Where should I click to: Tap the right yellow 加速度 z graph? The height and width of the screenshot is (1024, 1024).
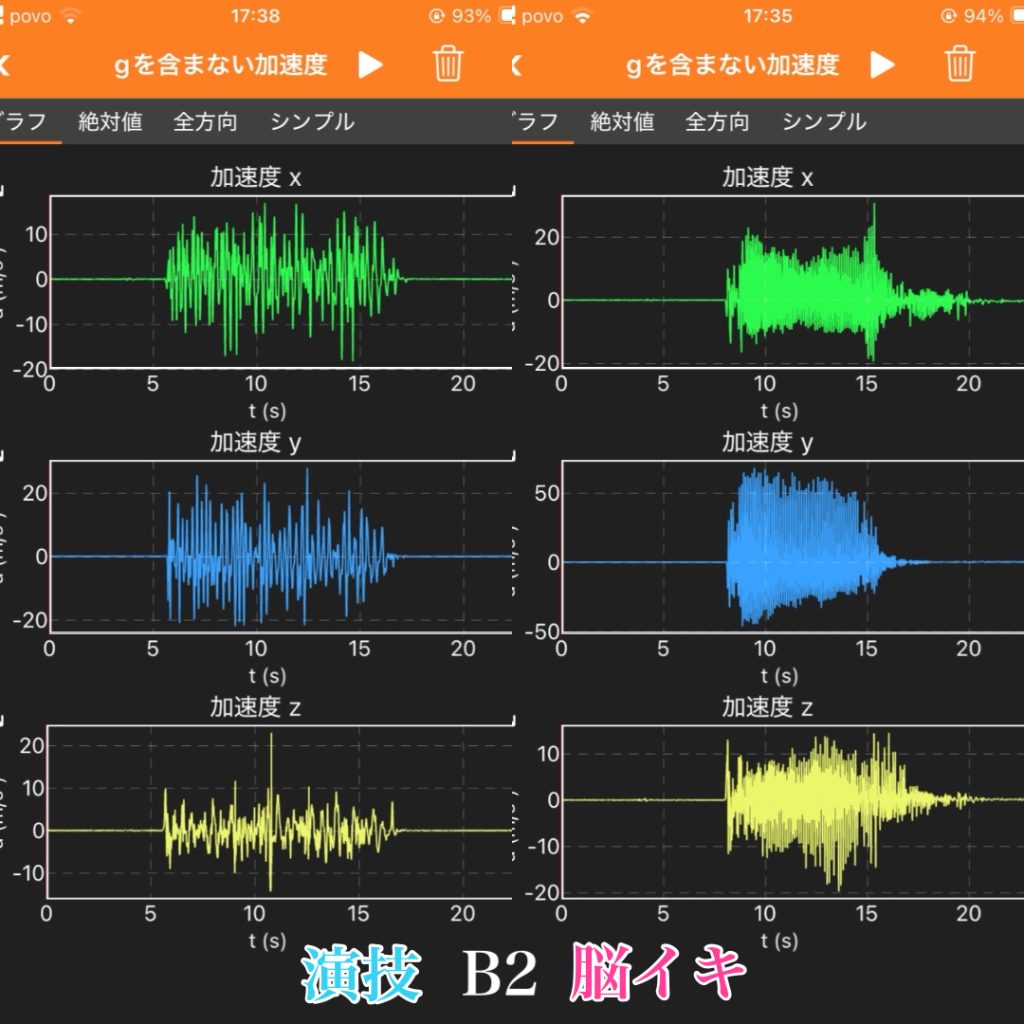pos(792,810)
